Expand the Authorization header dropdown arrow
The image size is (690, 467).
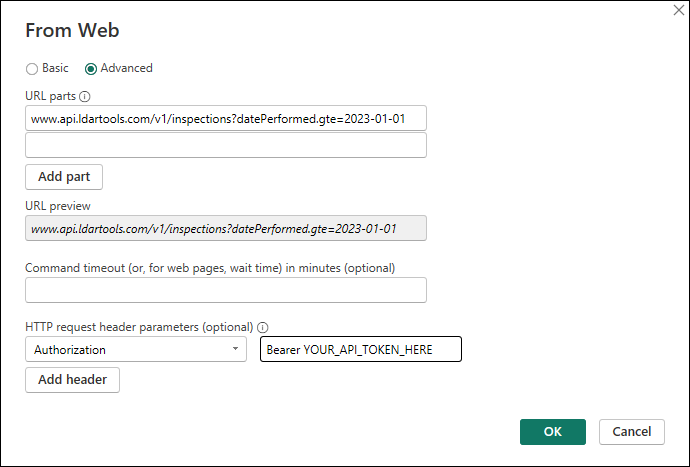pyautogui.click(x=235, y=349)
